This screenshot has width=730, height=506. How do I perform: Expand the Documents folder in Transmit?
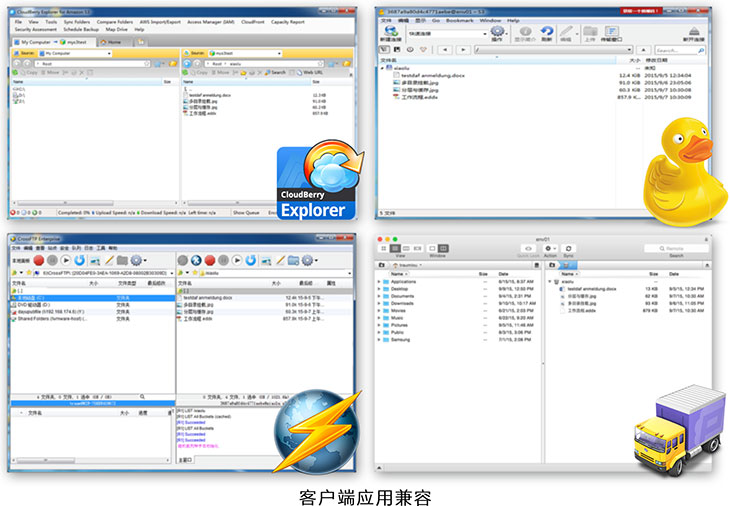[x=379, y=296]
